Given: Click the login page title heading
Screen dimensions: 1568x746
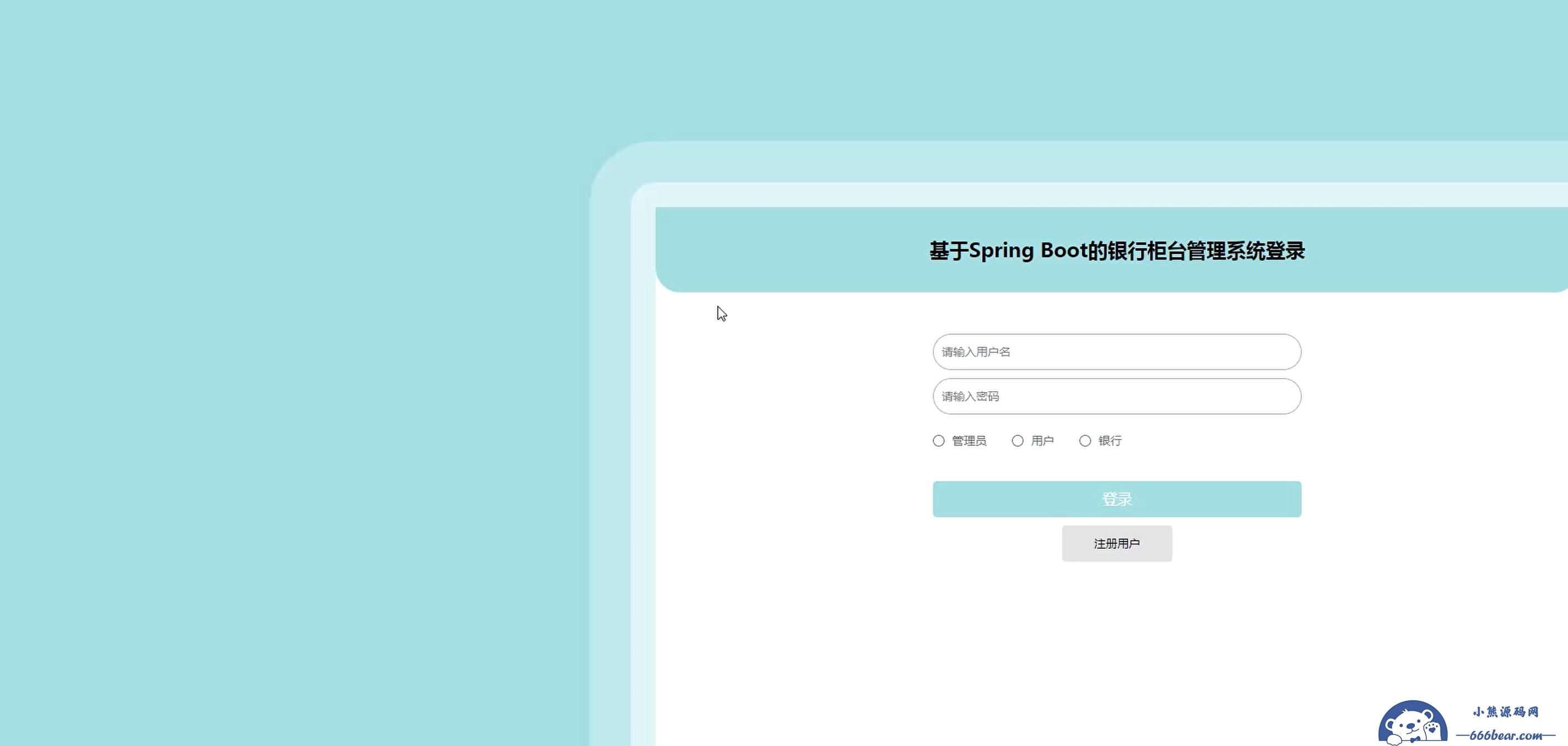Looking at the screenshot, I should 1117,251.
